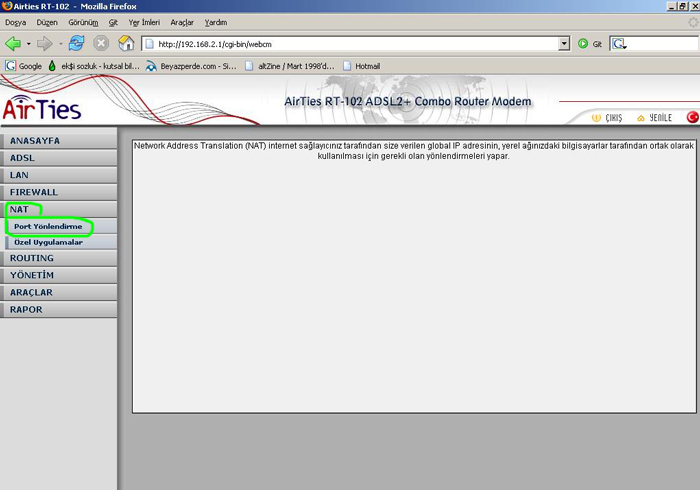Expand the address bar history dropdown

pos(564,44)
